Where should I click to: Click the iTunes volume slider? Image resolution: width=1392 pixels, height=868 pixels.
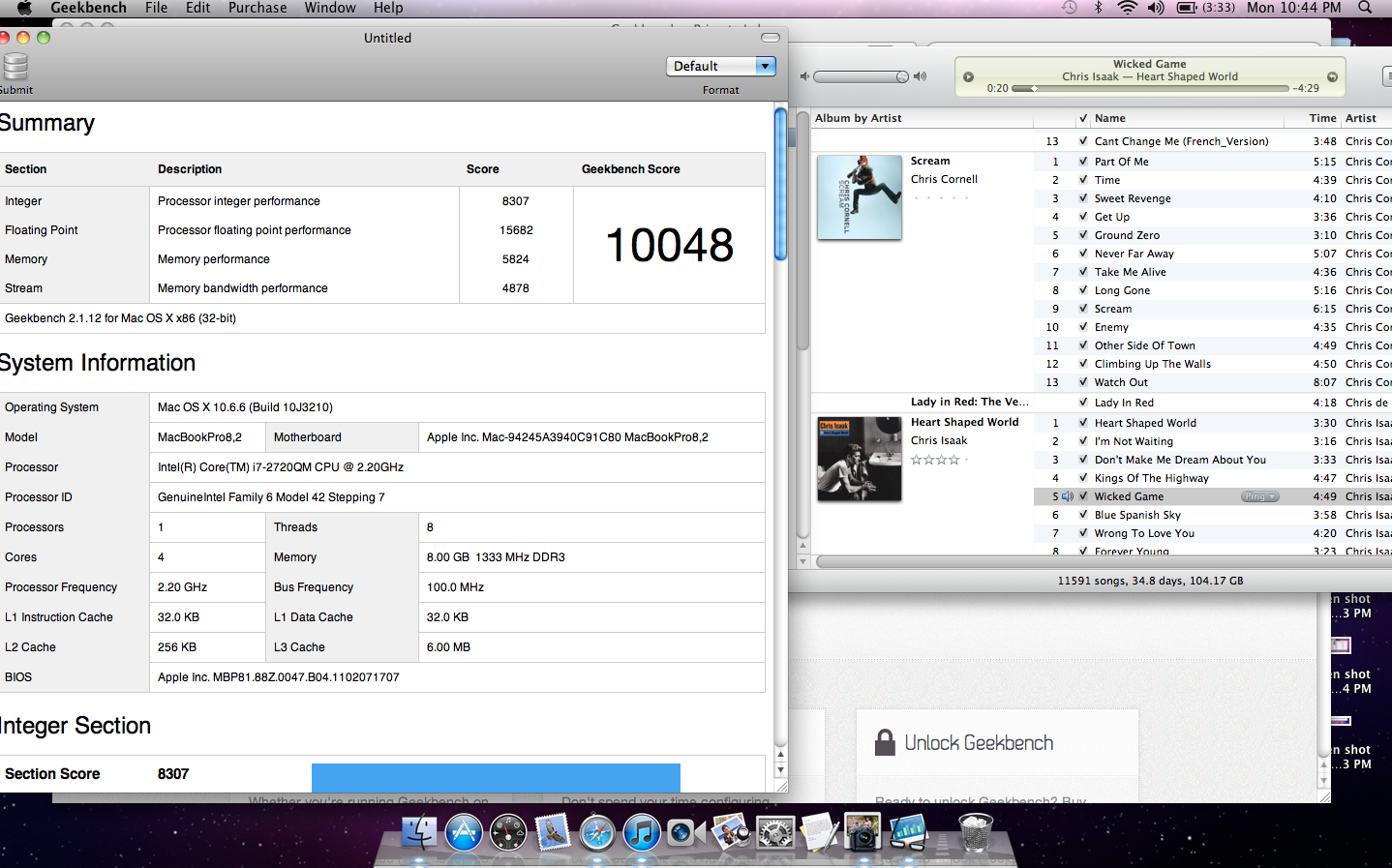coord(861,76)
